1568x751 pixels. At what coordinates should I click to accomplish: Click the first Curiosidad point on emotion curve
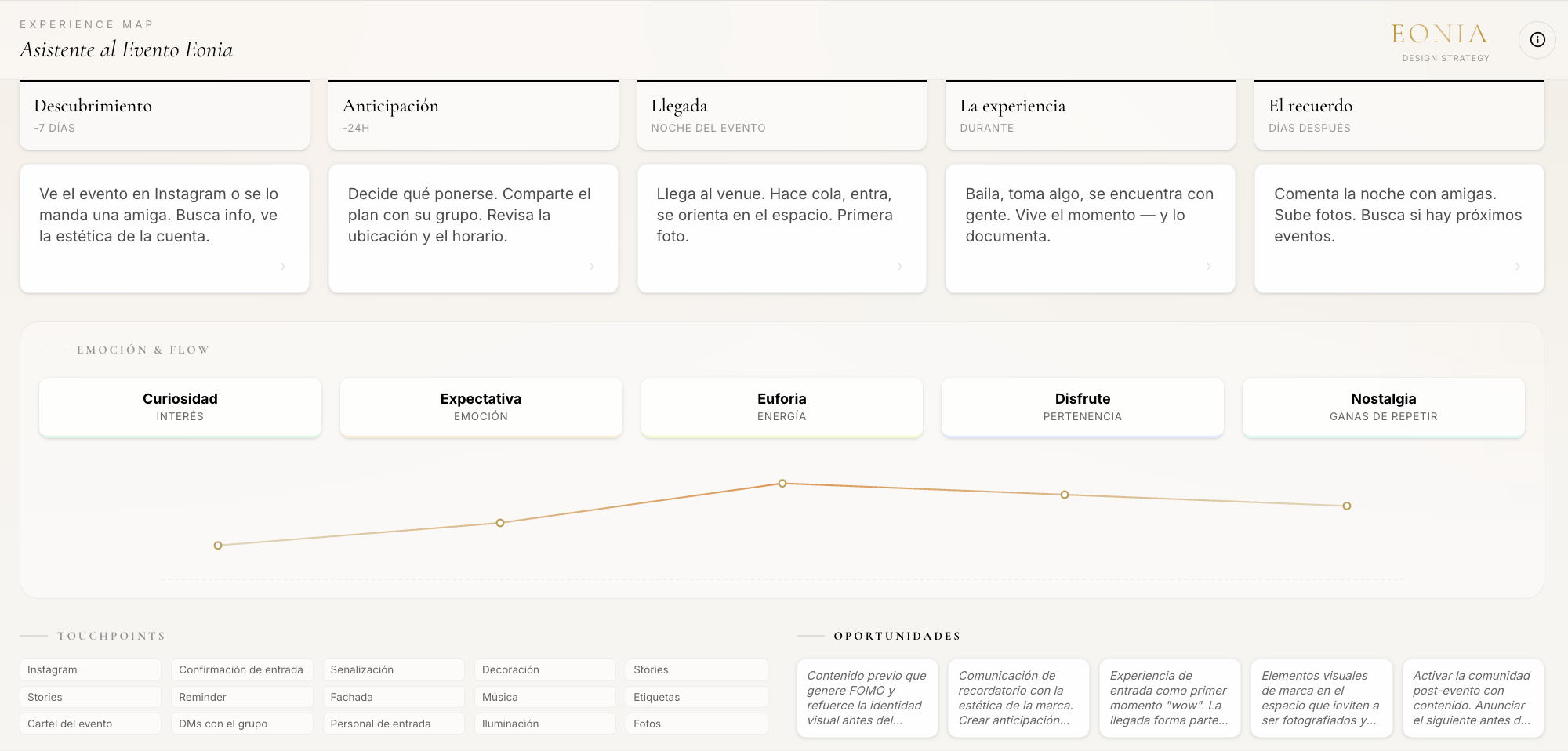[x=218, y=546]
